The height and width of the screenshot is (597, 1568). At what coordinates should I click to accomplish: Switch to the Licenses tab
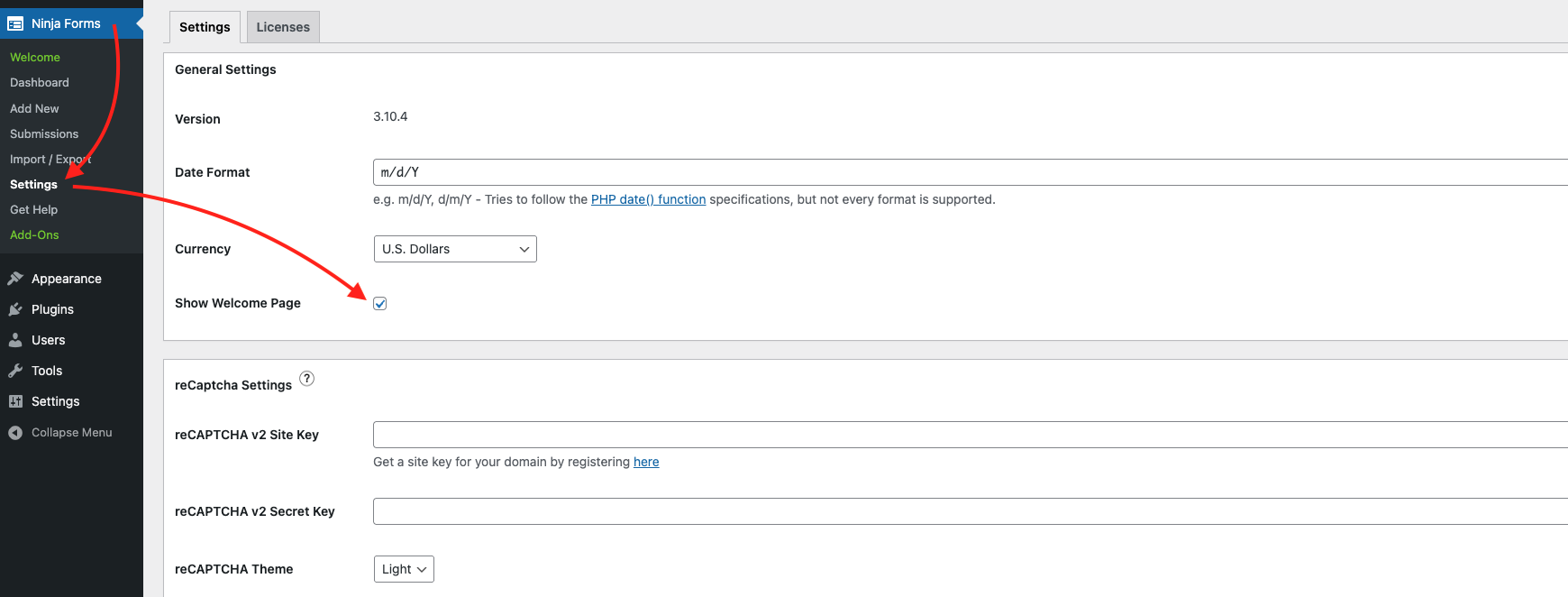pos(283,27)
